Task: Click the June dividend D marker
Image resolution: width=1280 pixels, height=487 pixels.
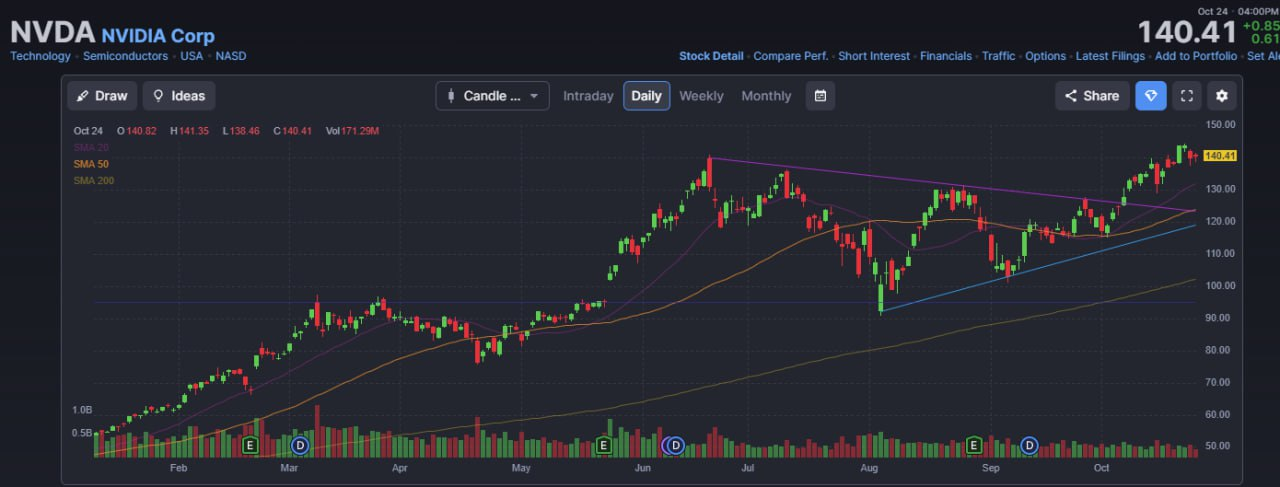Action: pos(675,444)
